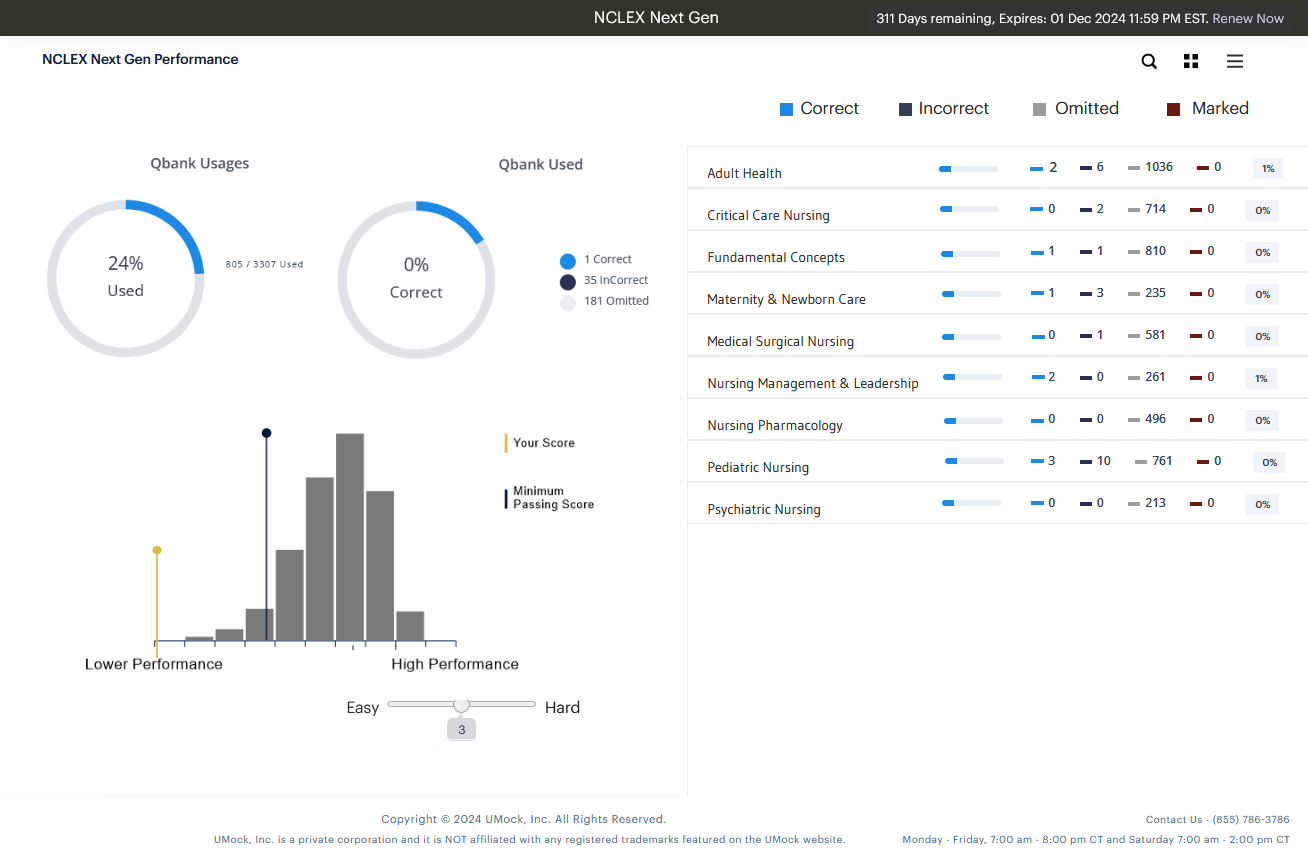Click the blue Correct legend square

point(786,109)
